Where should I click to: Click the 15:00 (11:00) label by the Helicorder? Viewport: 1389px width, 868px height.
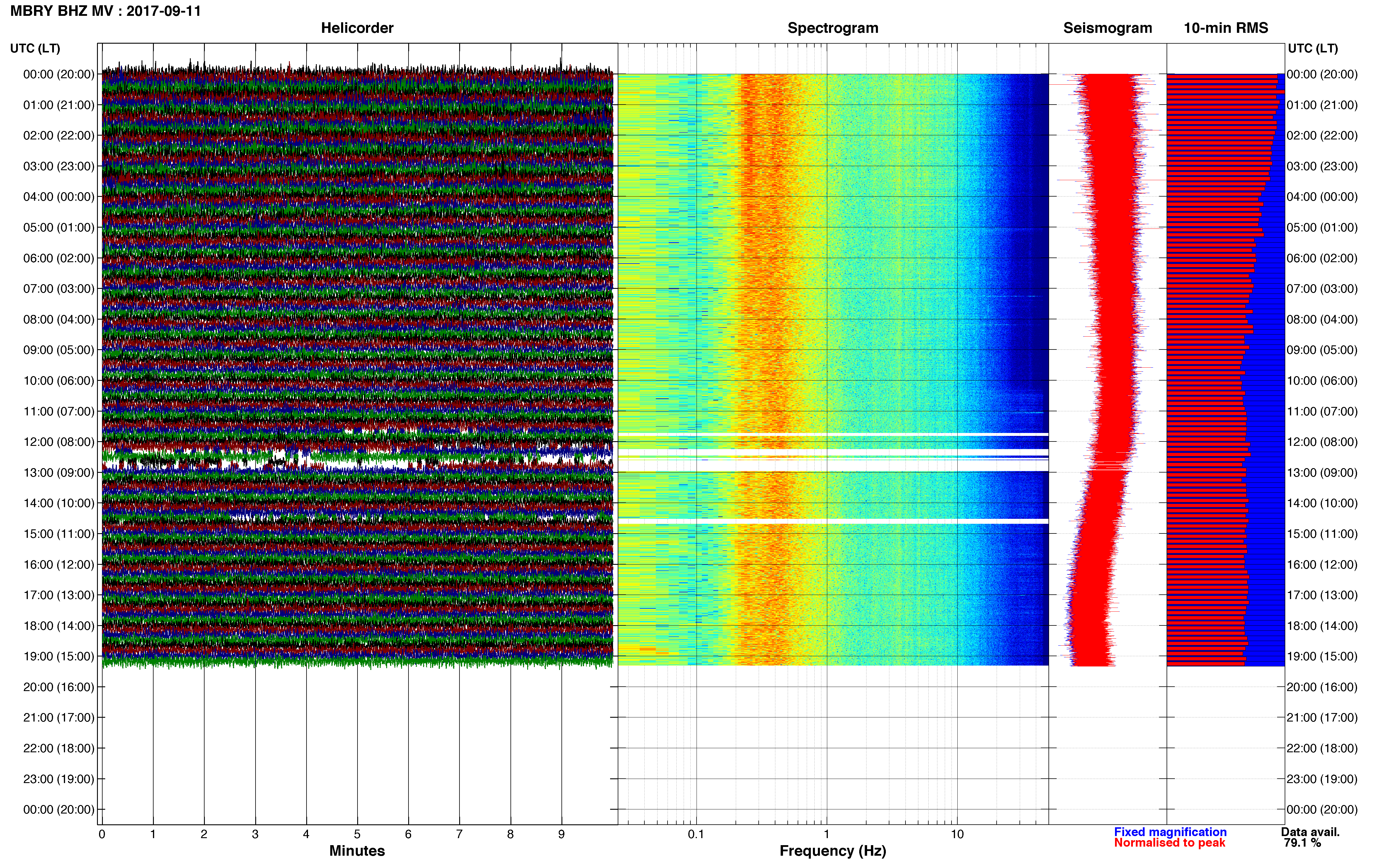click(x=59, y=534)
